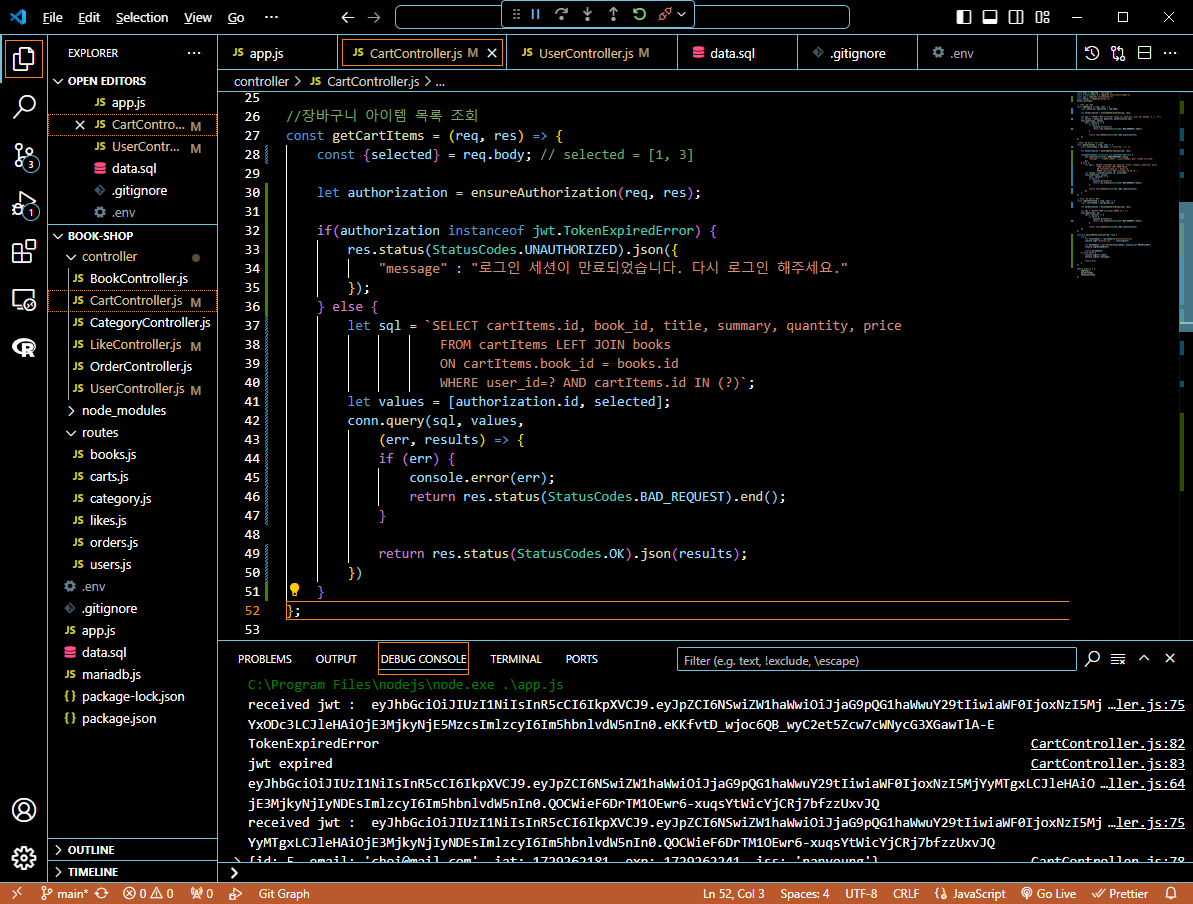Open Customize Layout control
The height and width of the screenshot is (904, 1193).
1042,17
